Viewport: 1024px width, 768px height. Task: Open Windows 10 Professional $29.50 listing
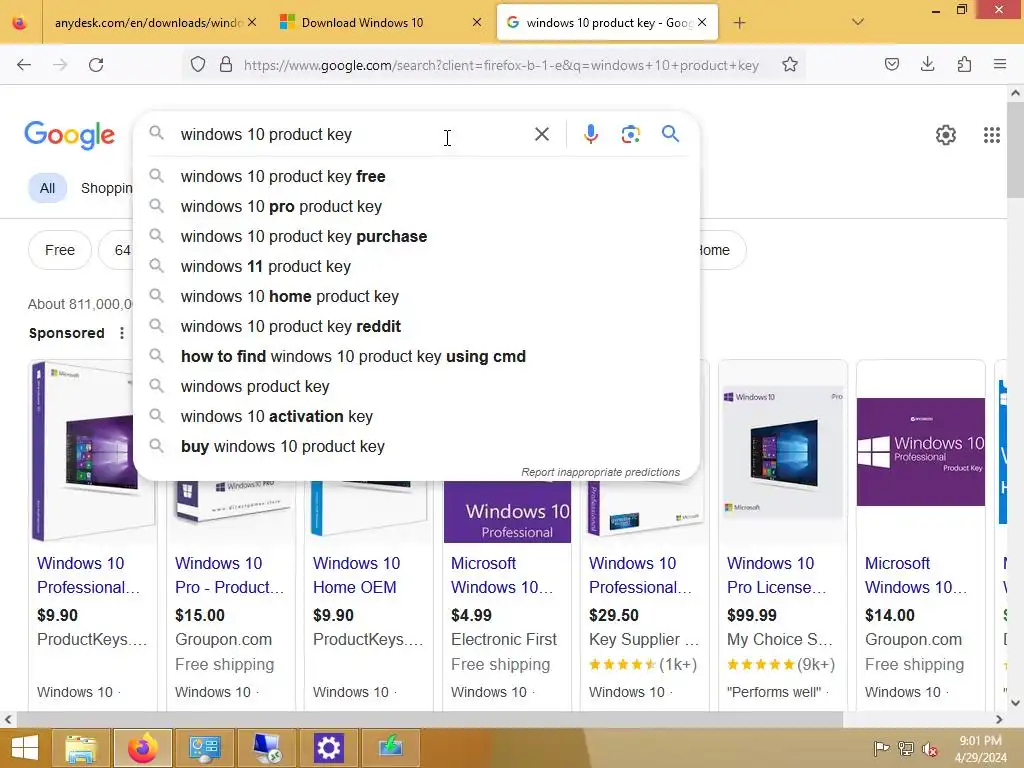(640, 575)
